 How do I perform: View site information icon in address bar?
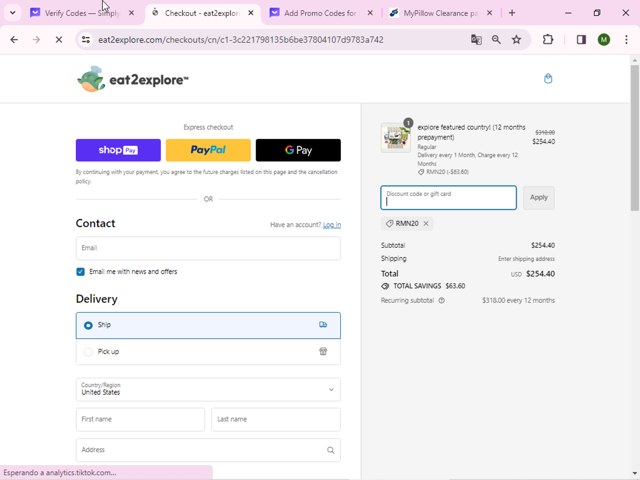86,40
